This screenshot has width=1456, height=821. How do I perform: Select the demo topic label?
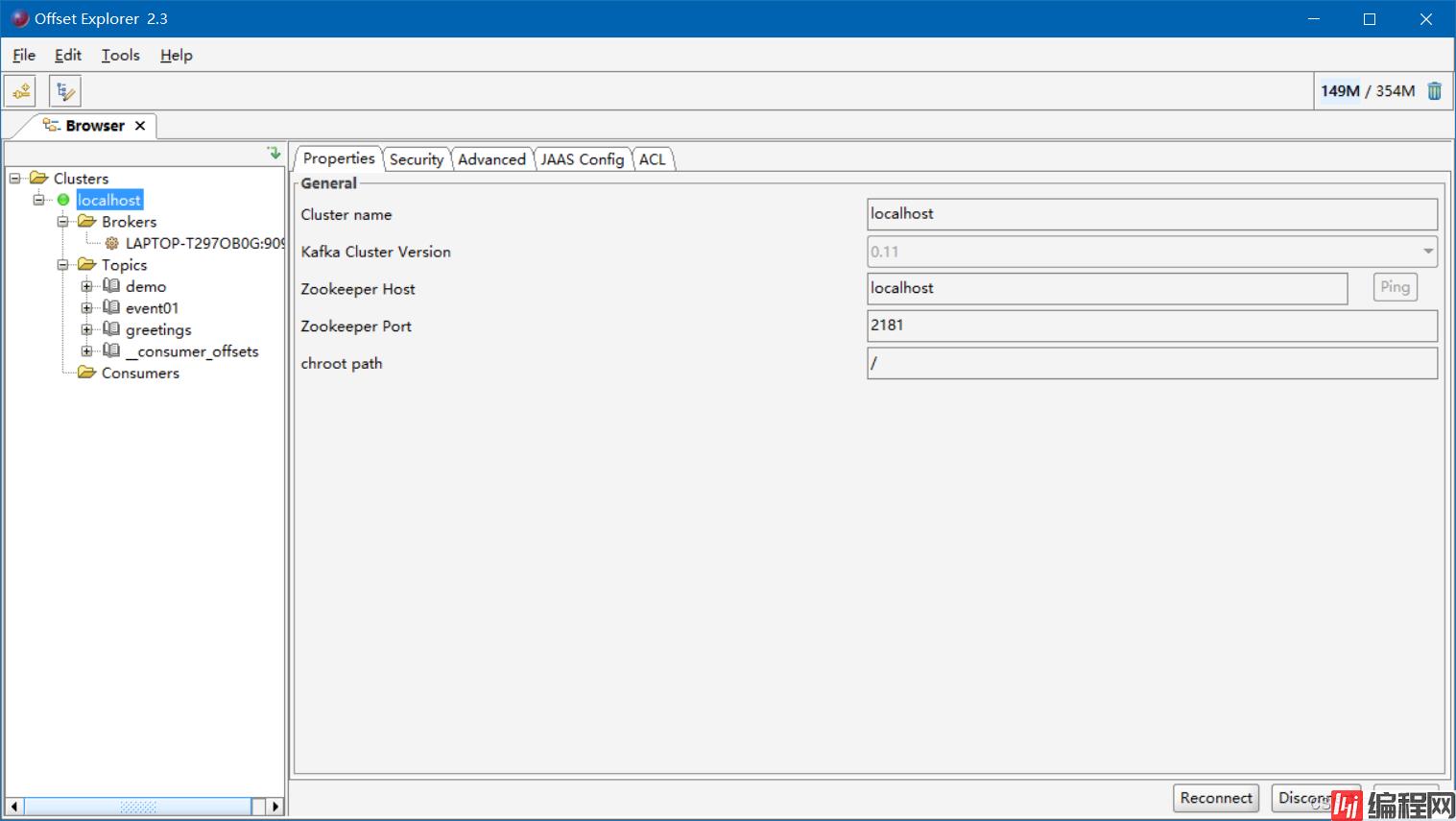click(146, 286)
